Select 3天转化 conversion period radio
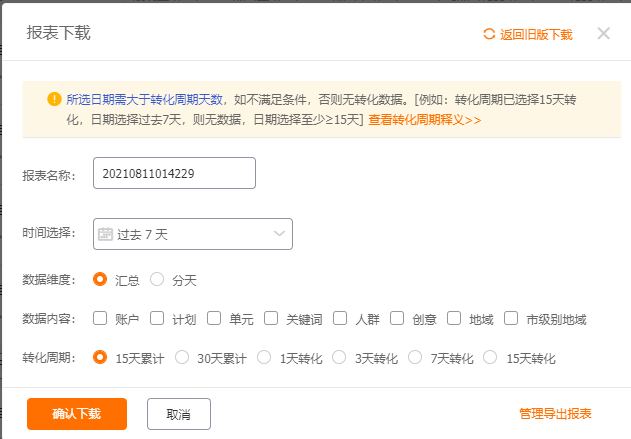This screenshot has height=439, width=631. pyautogui.click(x=339, y=357)
